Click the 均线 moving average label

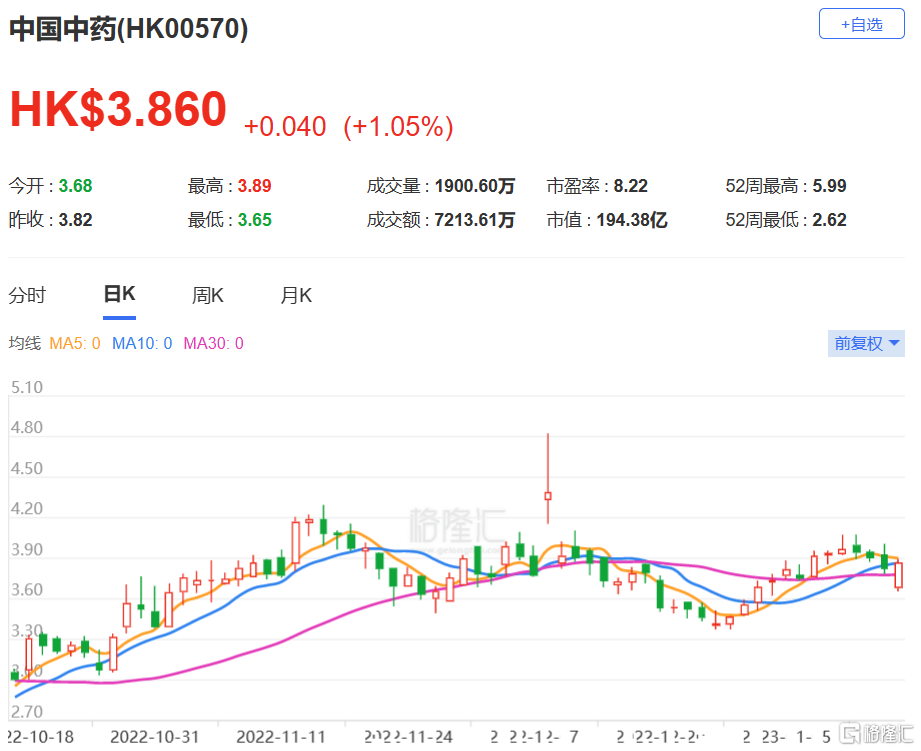[x=25, y=343]
